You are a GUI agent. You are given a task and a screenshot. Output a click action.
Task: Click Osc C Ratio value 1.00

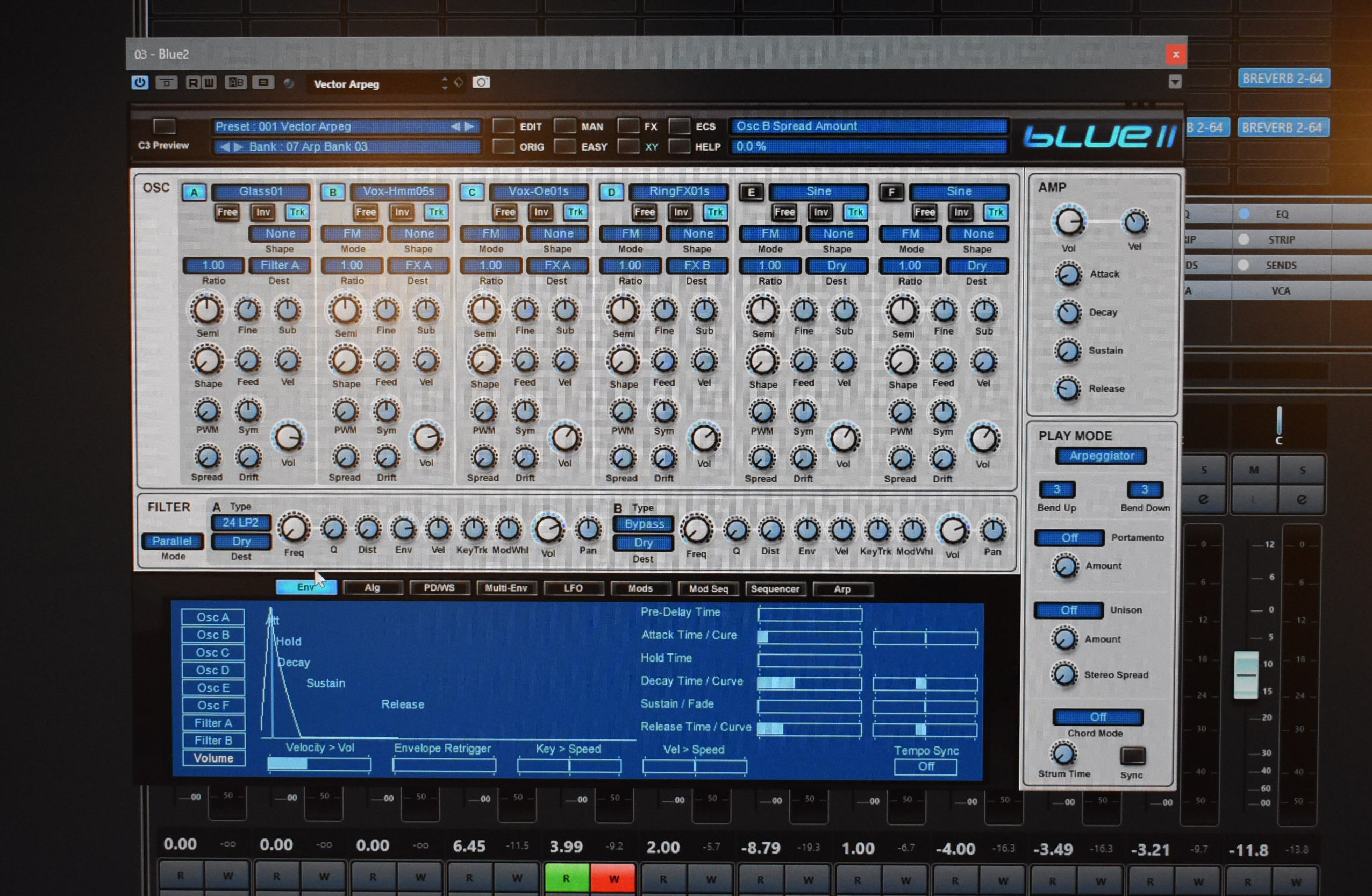491,265
